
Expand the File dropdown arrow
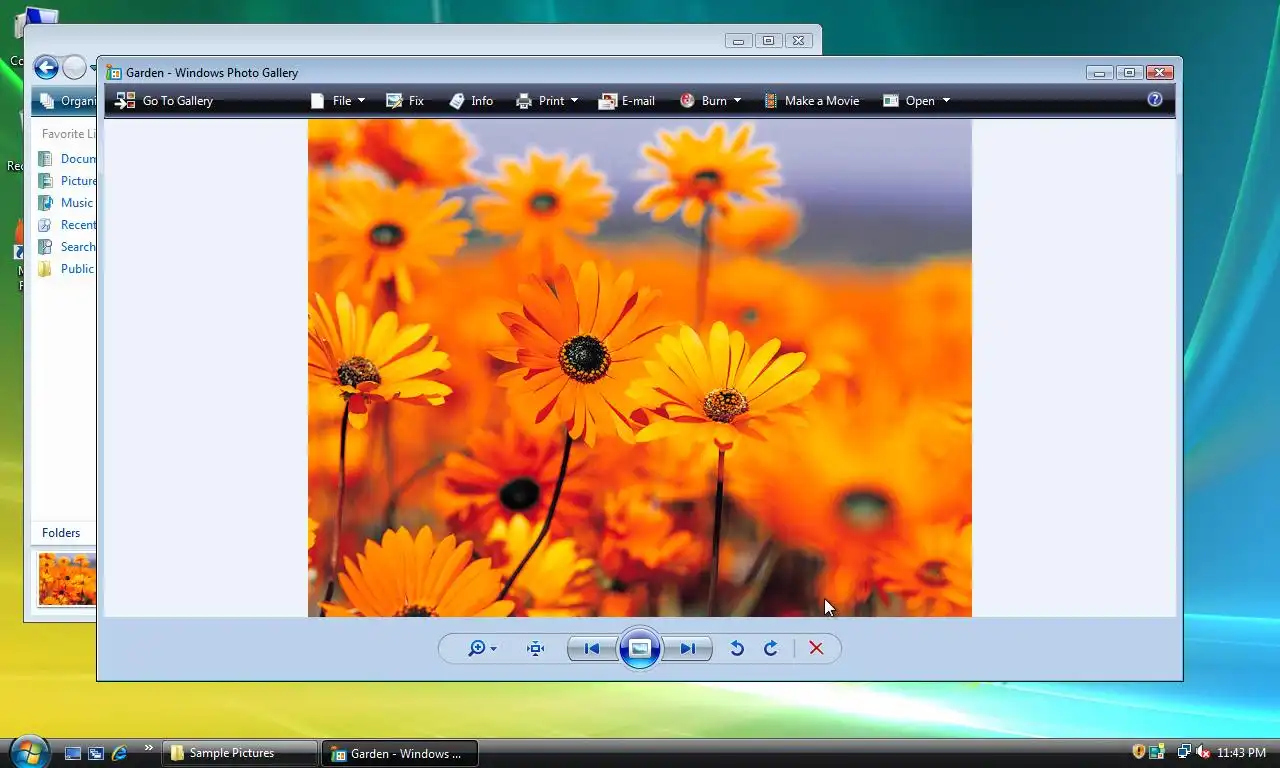click(361, 100)
